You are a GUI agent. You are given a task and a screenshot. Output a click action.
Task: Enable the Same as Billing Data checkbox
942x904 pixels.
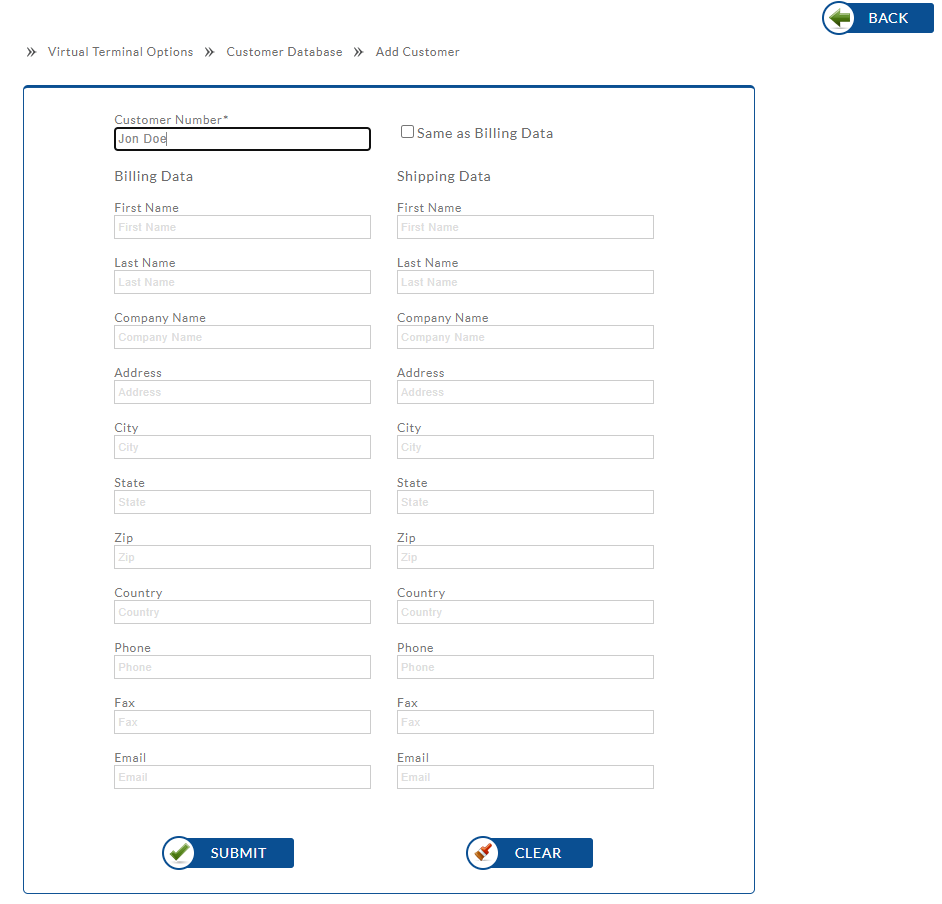407,132
